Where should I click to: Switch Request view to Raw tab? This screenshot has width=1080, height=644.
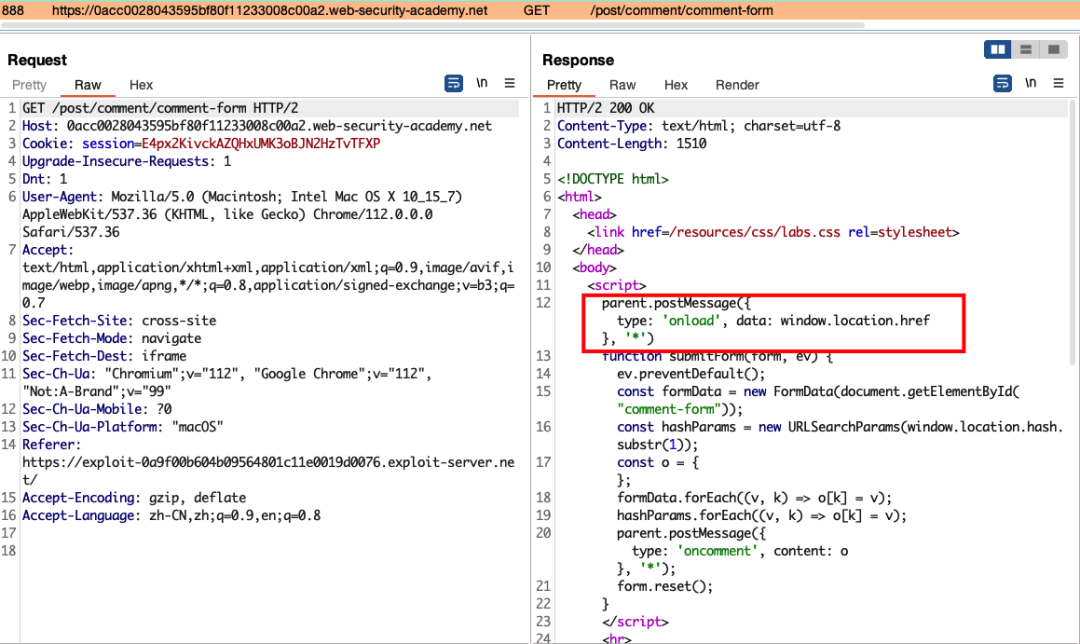[x=87, y=85]
